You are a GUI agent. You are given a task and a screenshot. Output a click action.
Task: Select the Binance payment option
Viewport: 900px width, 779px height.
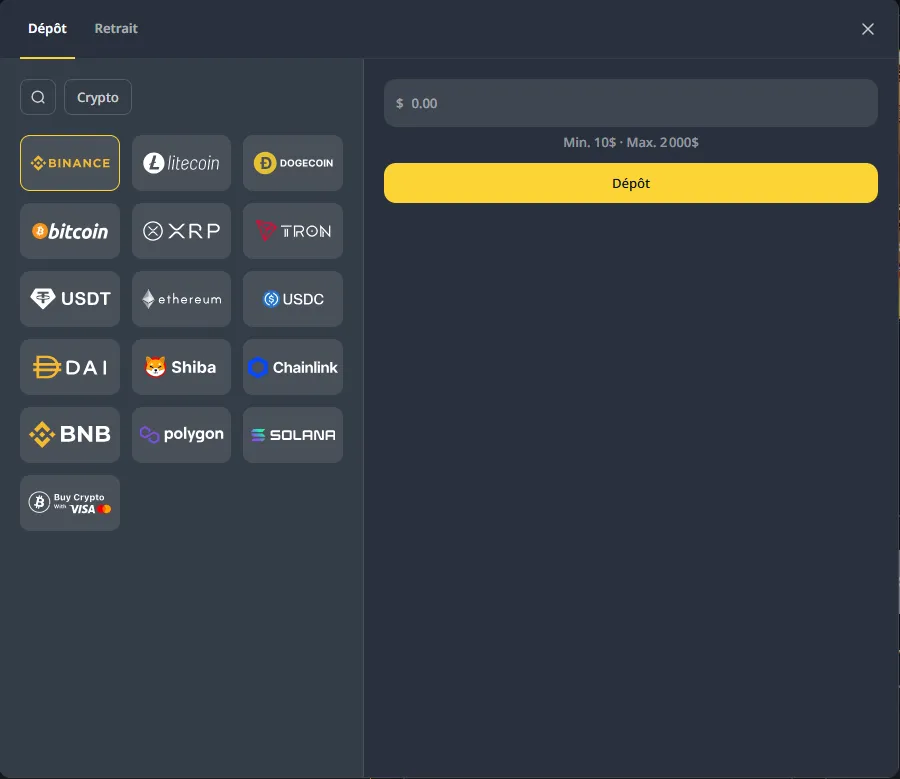click(70, 163)
